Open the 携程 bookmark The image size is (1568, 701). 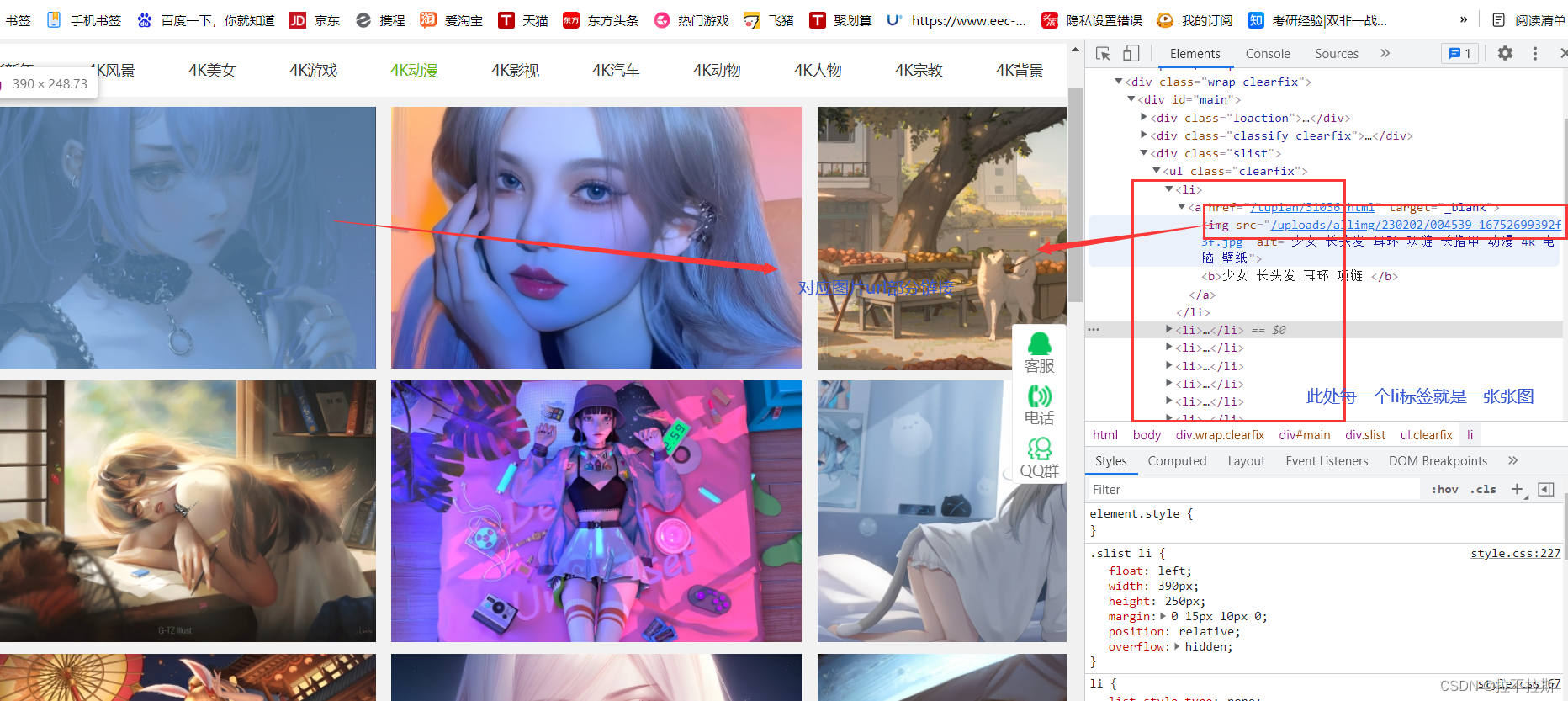380,20
